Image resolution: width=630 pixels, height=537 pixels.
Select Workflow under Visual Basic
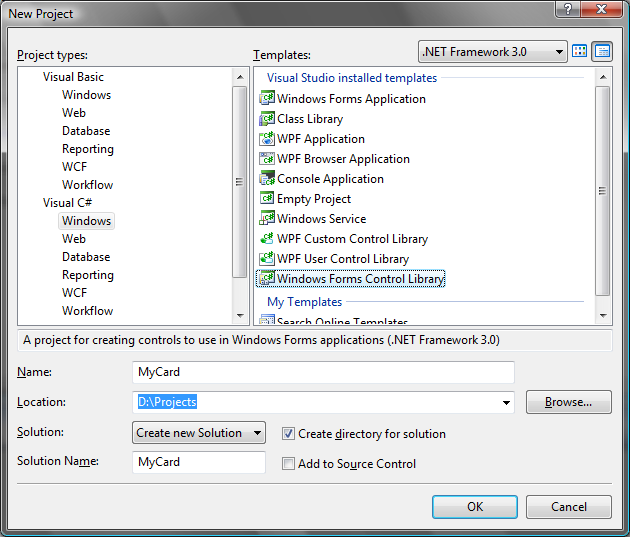(87, 185)
